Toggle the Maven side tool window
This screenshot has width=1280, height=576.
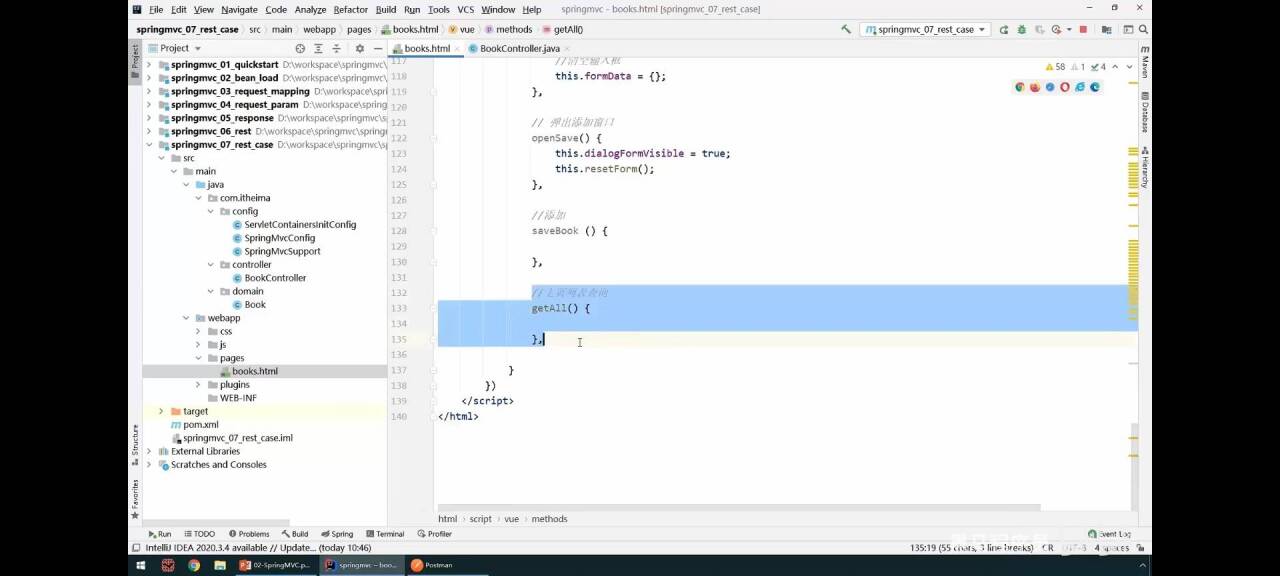coord(1145,61)
